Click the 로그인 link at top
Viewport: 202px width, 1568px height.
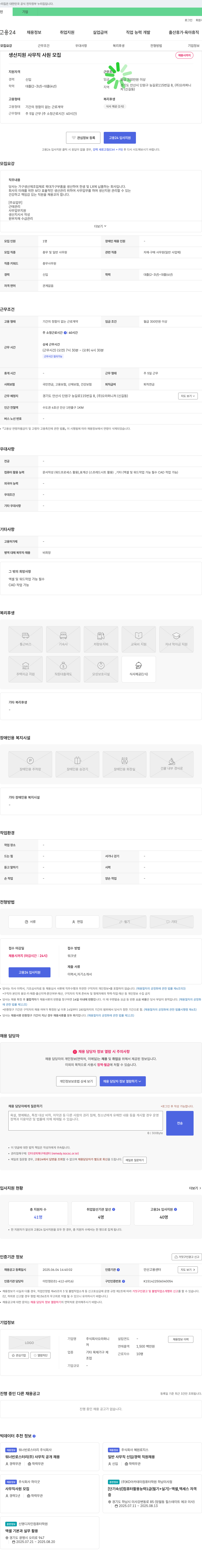pyautogui.click(x=189, y=20)
